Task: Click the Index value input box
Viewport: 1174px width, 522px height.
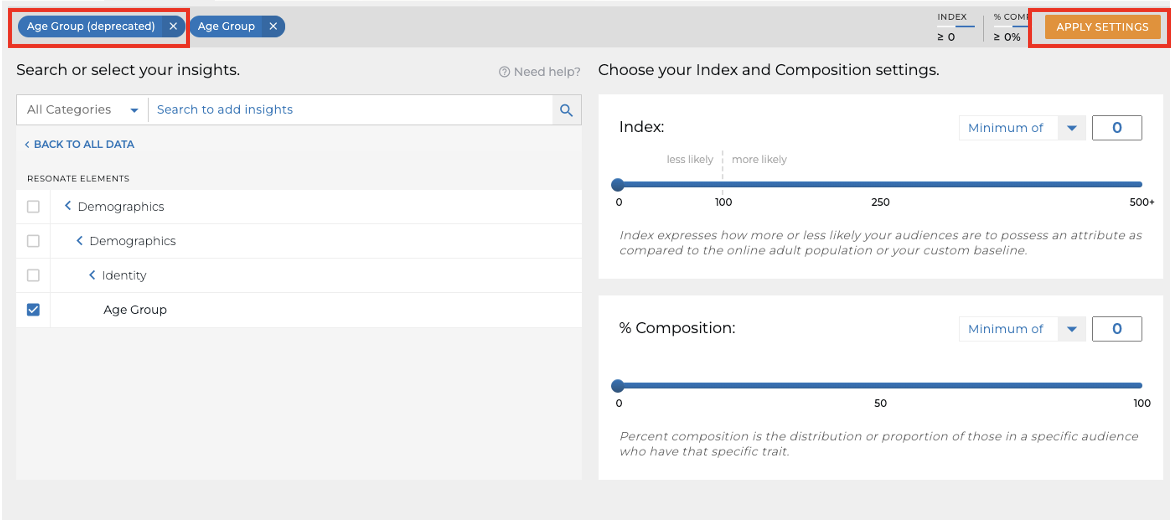Action: [x=1117, y=128]
